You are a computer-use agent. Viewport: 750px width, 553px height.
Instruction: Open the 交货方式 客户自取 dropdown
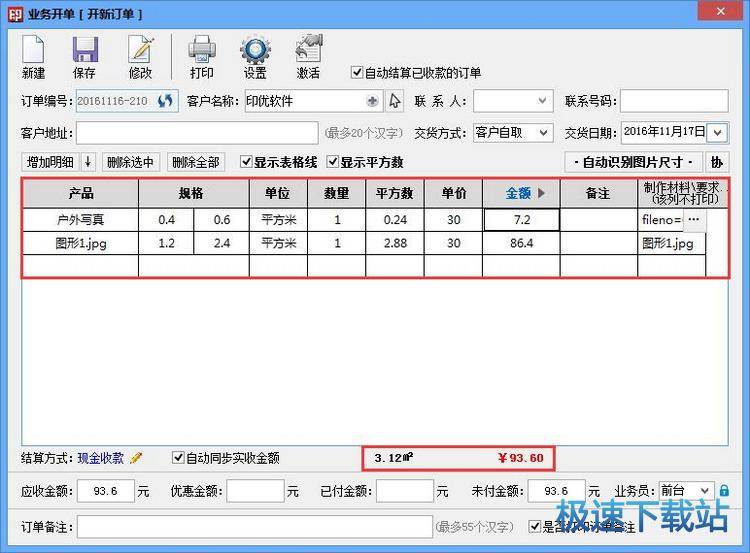[543, 133]
